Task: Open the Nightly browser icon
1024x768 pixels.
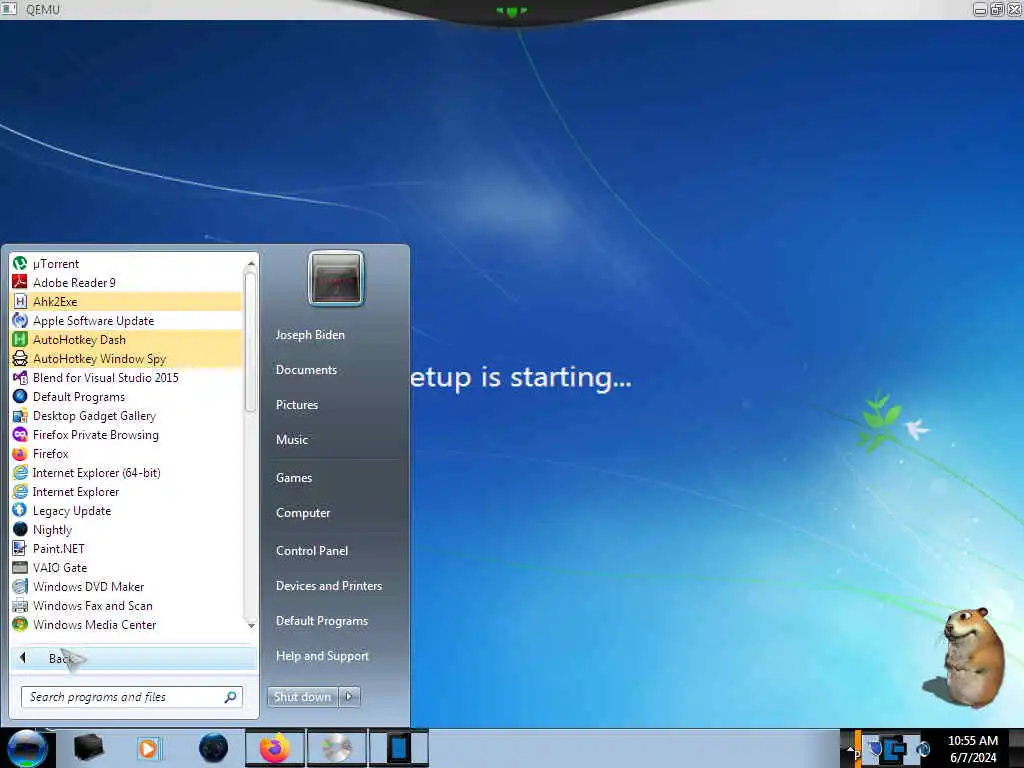Action: pos(20,530)
